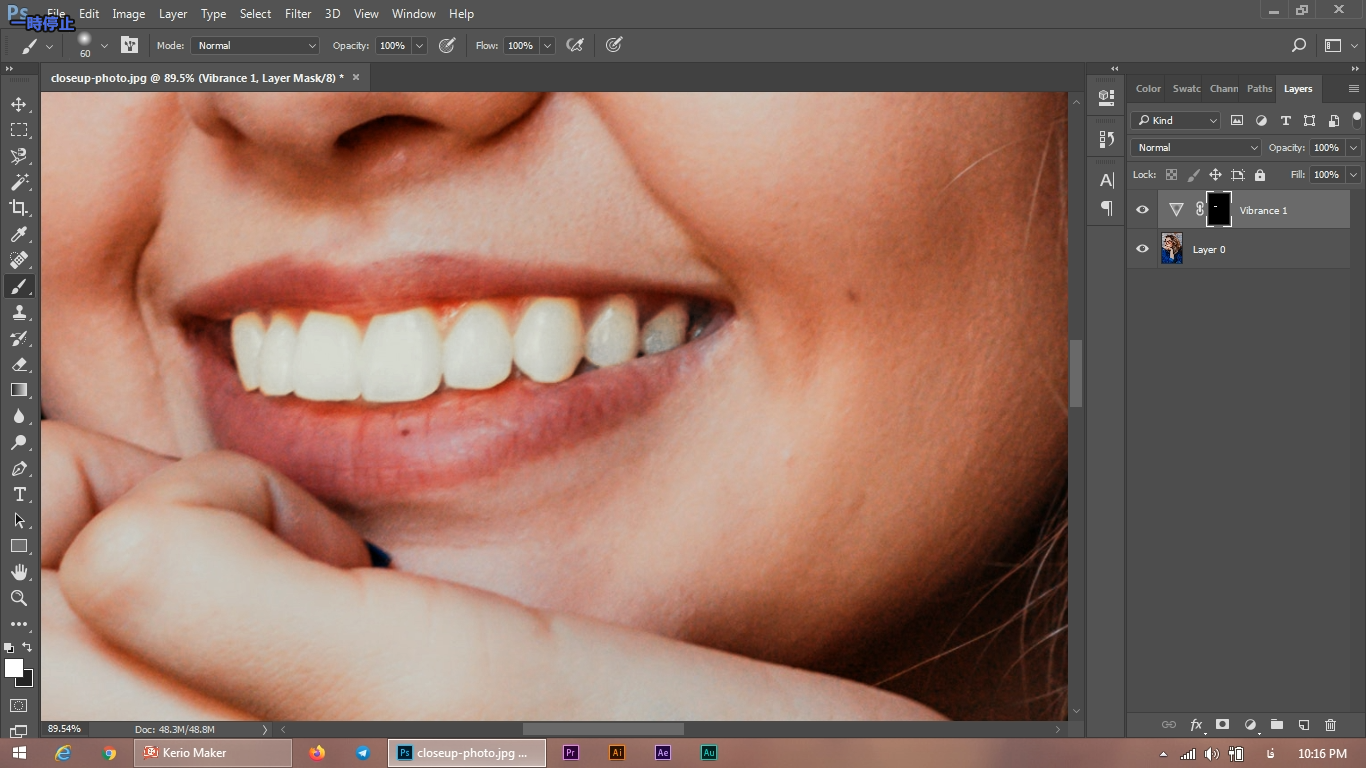Open the tool preset picker arrow
1366x768 pixels.
49,46
